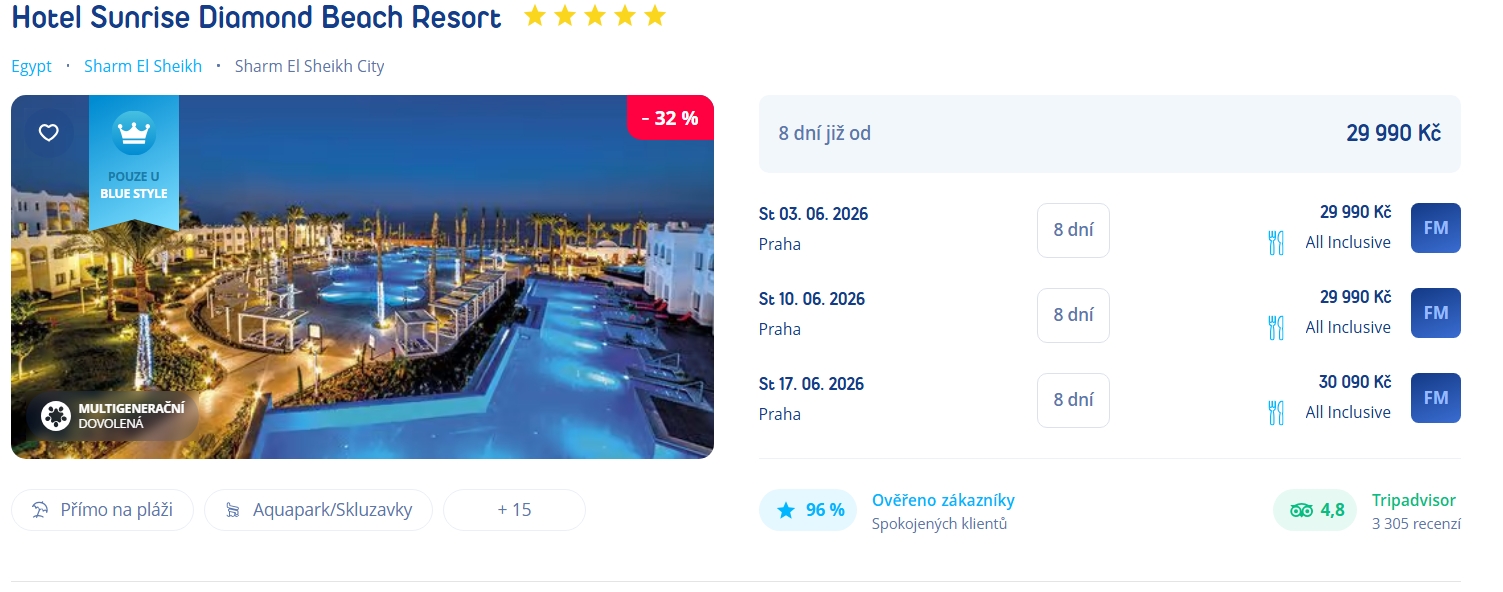
Task: Click the 96 % star rating badge
Action: [809, 510]
